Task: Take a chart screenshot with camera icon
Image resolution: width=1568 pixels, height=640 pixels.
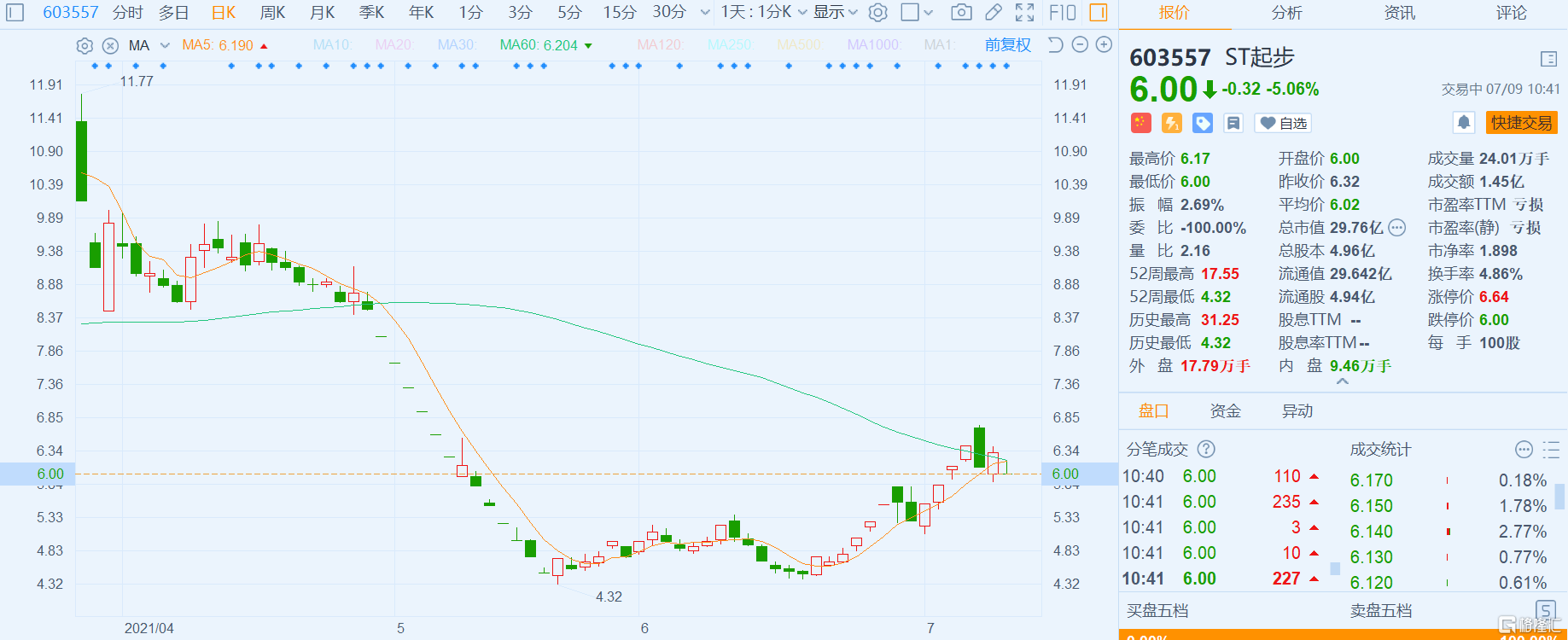Action: click(x=961, y=12)
